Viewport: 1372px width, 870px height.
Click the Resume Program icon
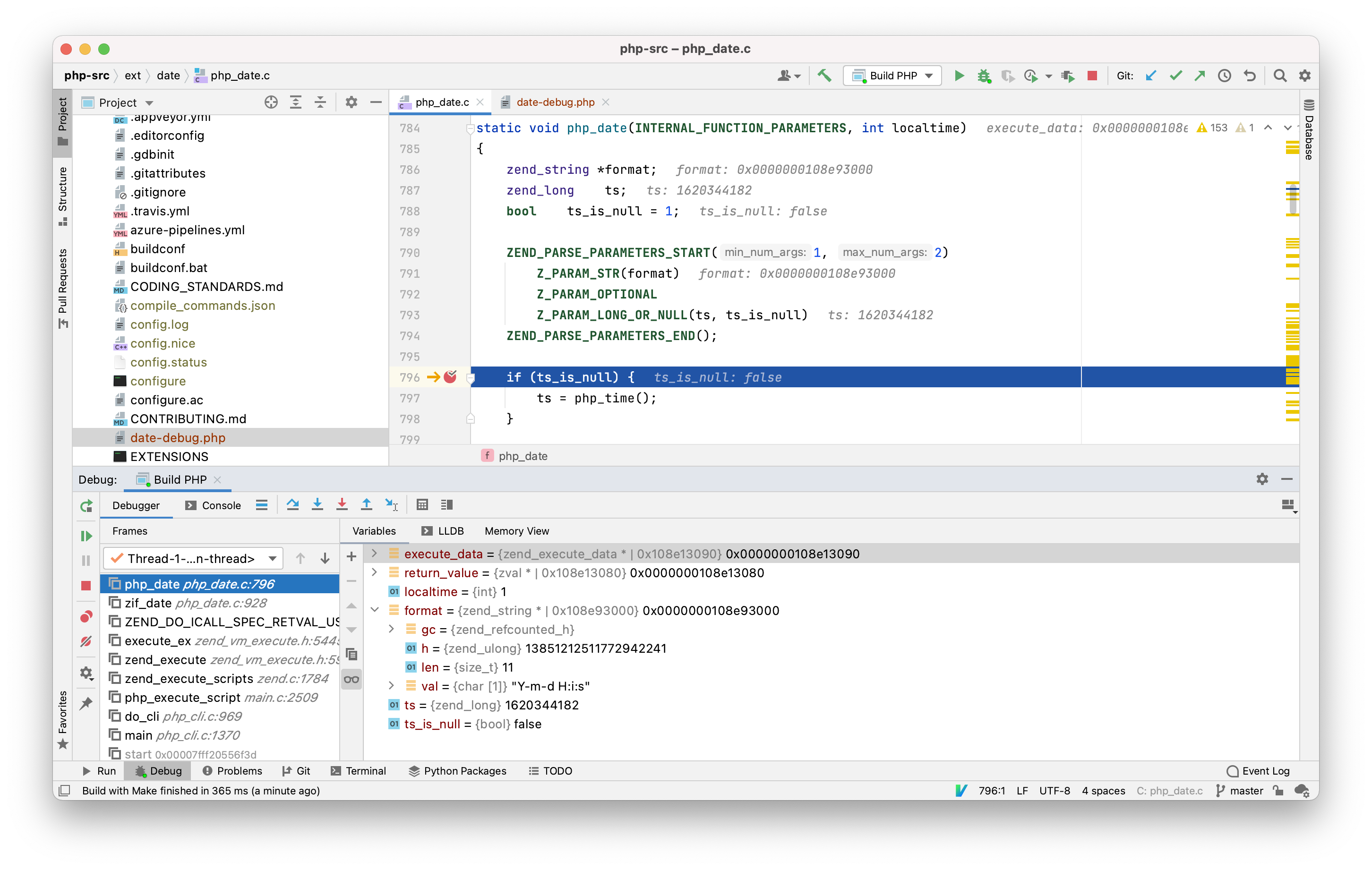(86, 536)
